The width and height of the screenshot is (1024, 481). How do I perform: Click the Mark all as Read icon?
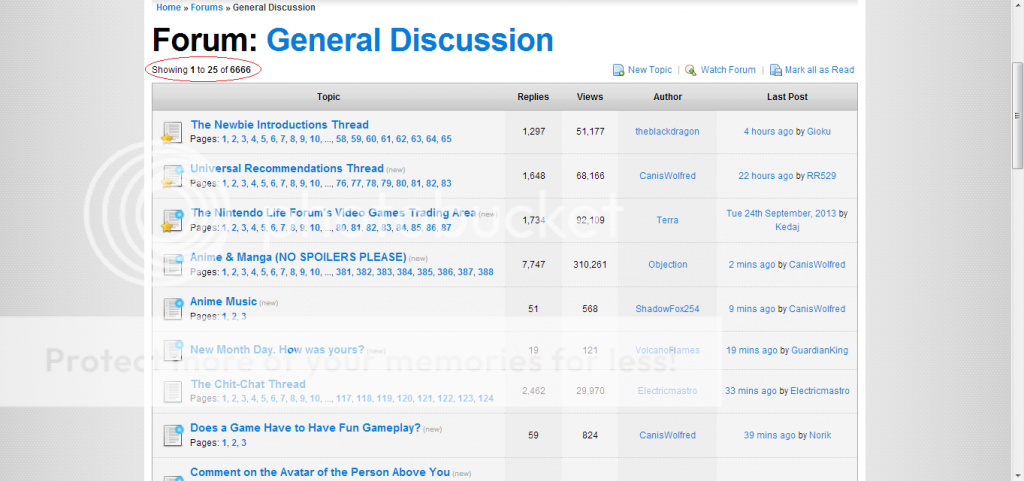(775, 70)
